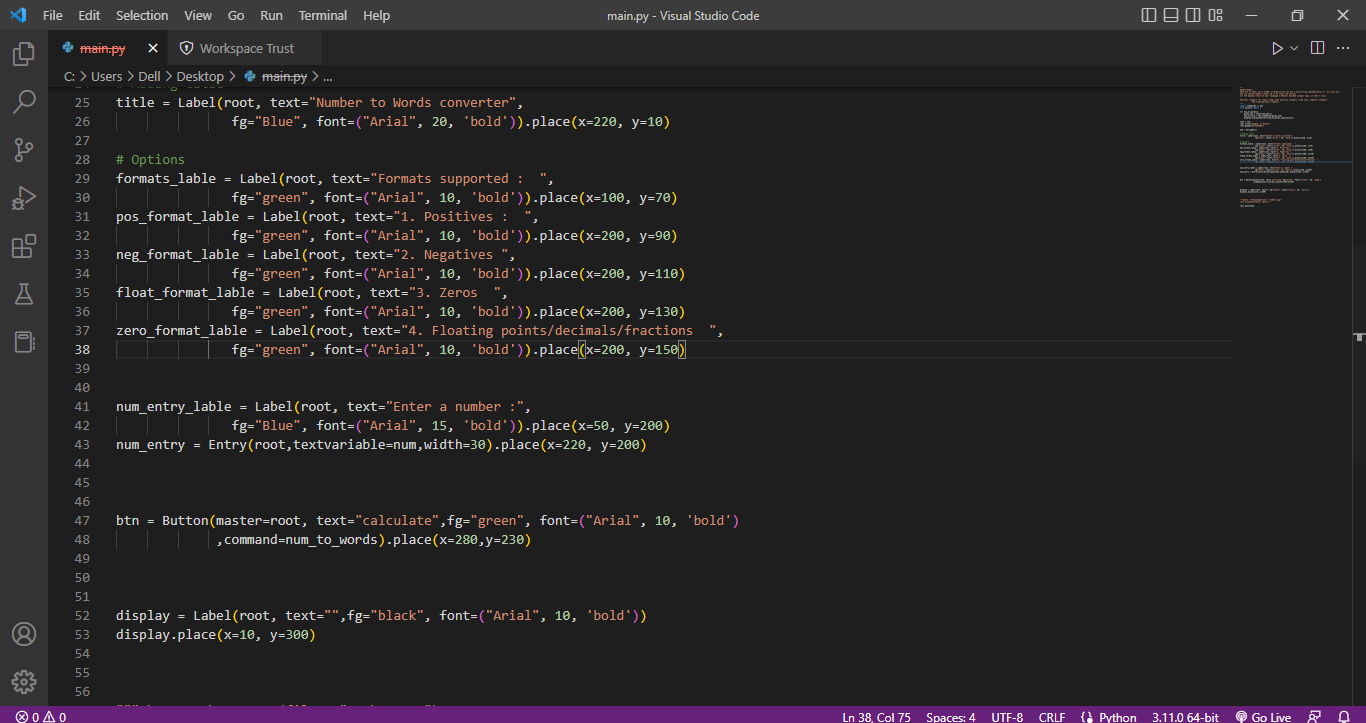Open the Selection menu

coord(142,15)
